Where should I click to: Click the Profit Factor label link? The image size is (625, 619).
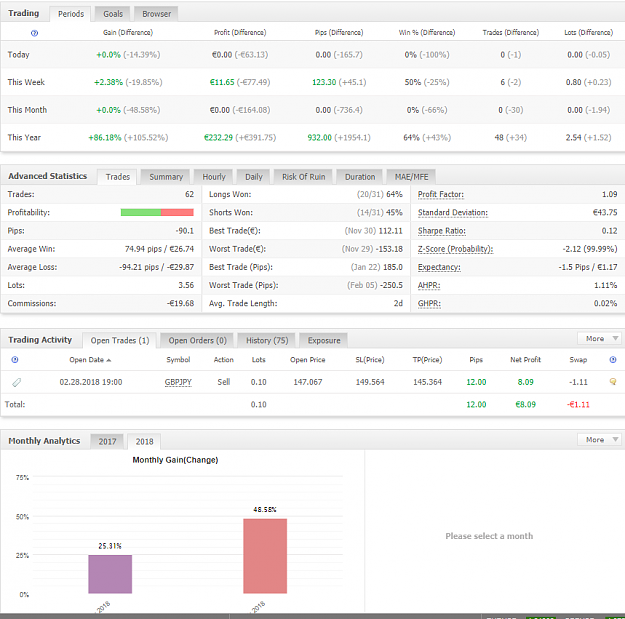coord(440,195)
